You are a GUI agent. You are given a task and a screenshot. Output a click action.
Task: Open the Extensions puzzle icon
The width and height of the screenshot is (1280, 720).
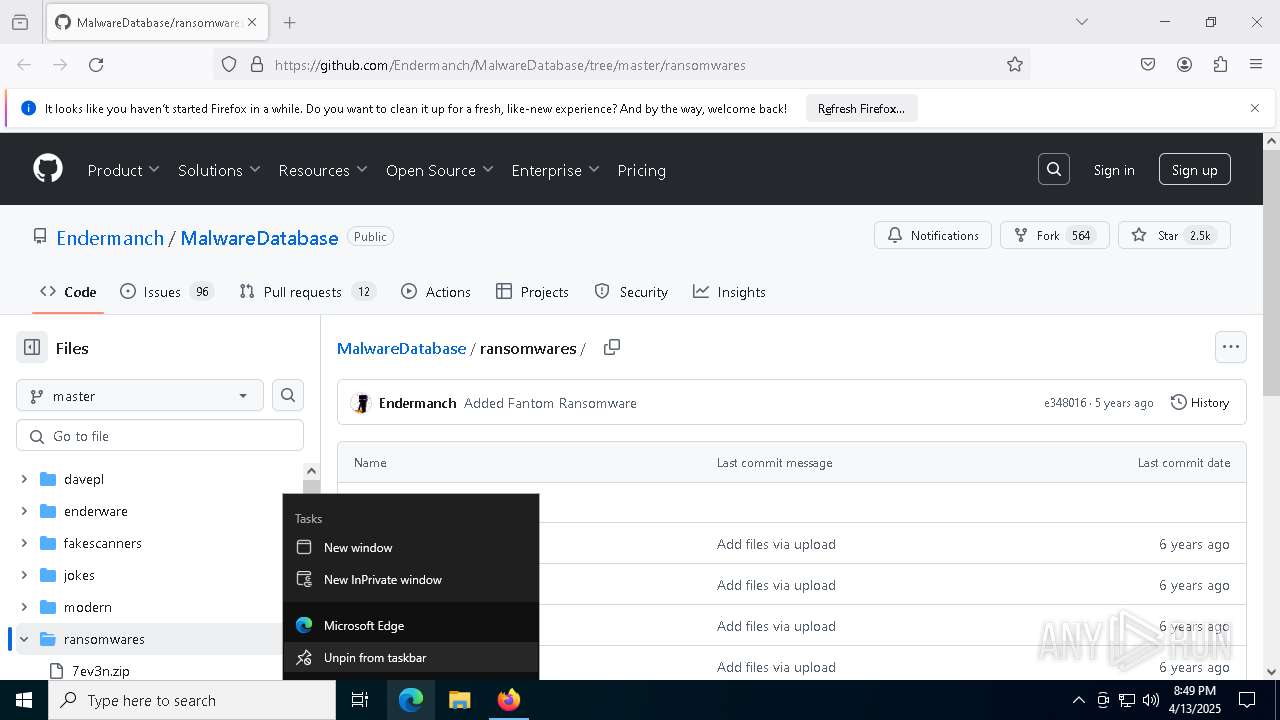(1220, 64)
